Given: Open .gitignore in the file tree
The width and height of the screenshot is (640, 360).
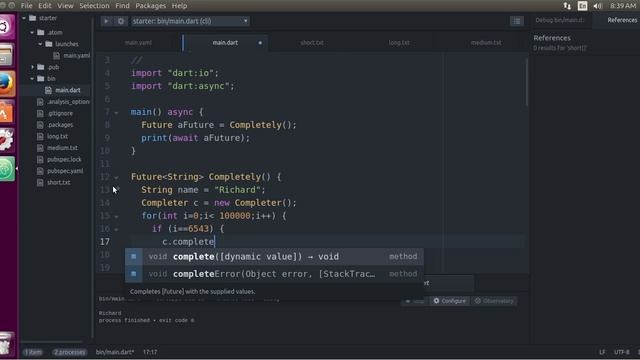Looking at the screenshot, I should [x=60, y=113].
